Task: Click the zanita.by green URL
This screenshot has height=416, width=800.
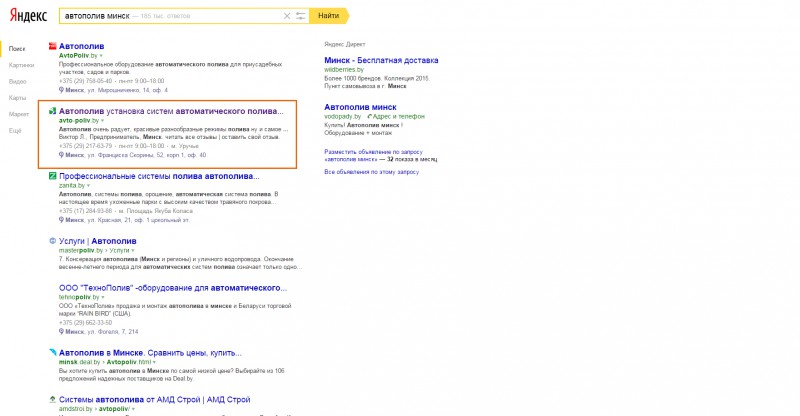Action: 71,186
